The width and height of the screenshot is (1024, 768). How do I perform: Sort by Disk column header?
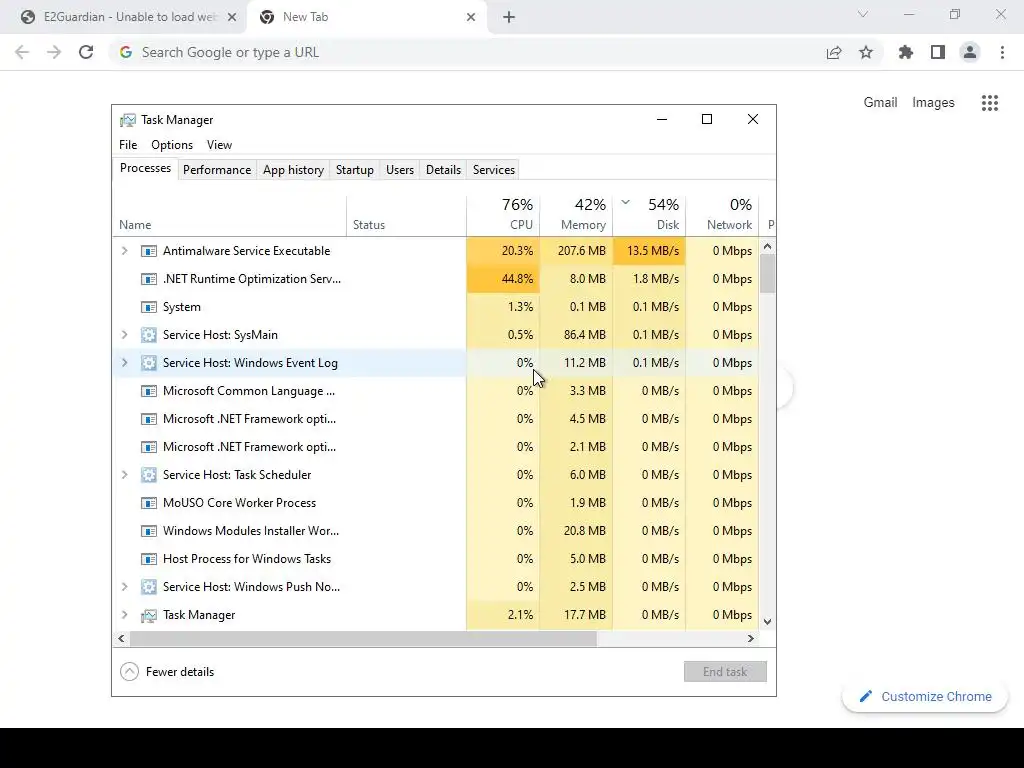(x=650, y=216)
